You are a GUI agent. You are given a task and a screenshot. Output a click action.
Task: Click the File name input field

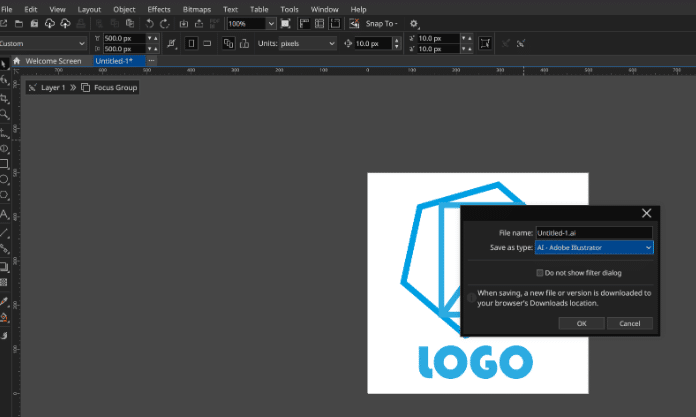[594, 233]
